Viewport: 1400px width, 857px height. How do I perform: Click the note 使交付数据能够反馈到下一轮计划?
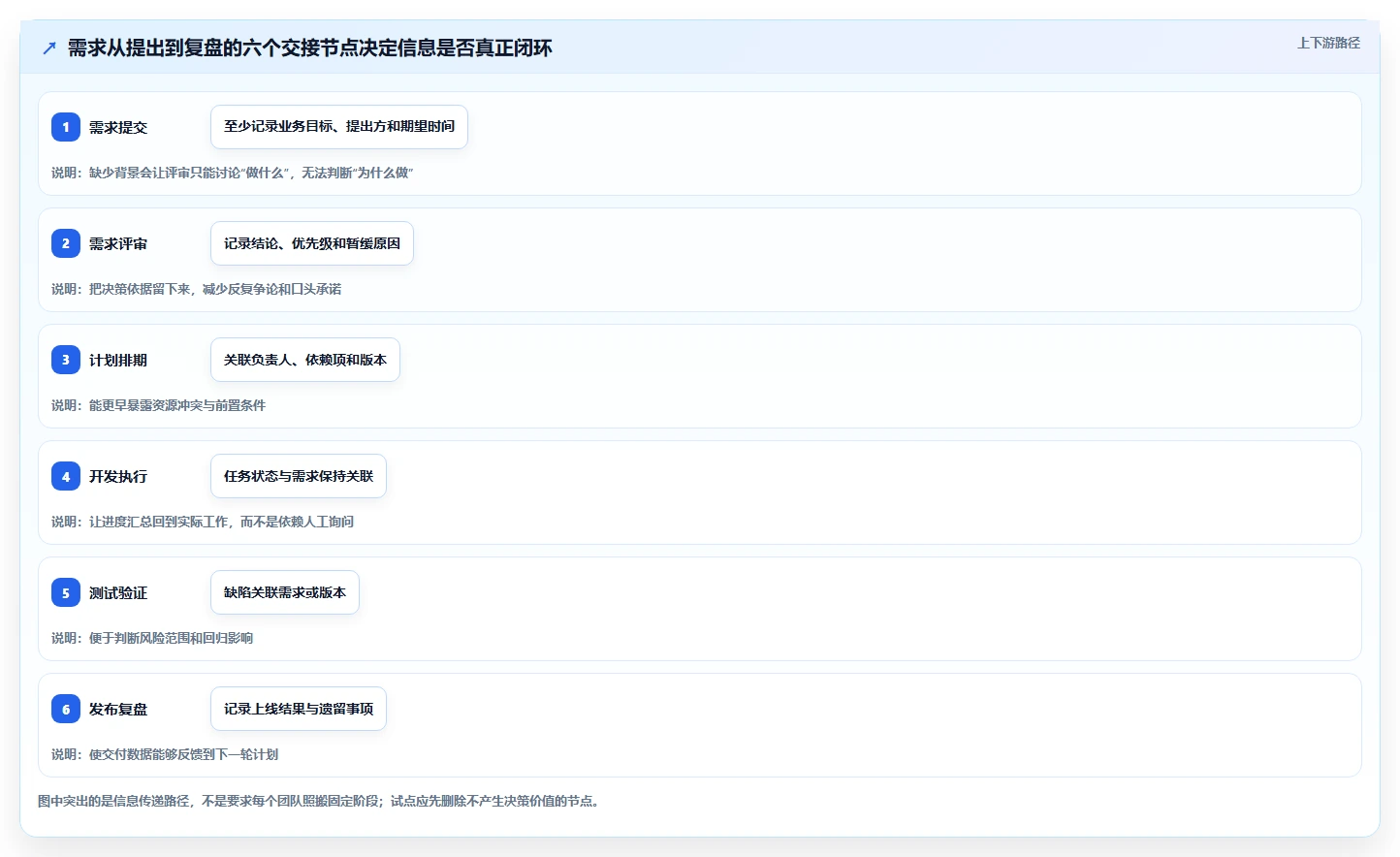click(x=165, y=754)
